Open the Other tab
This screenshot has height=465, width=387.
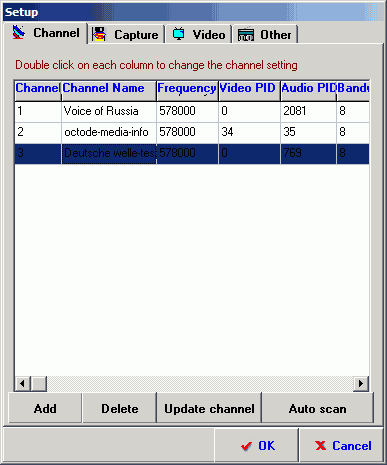tap(265, 34)
